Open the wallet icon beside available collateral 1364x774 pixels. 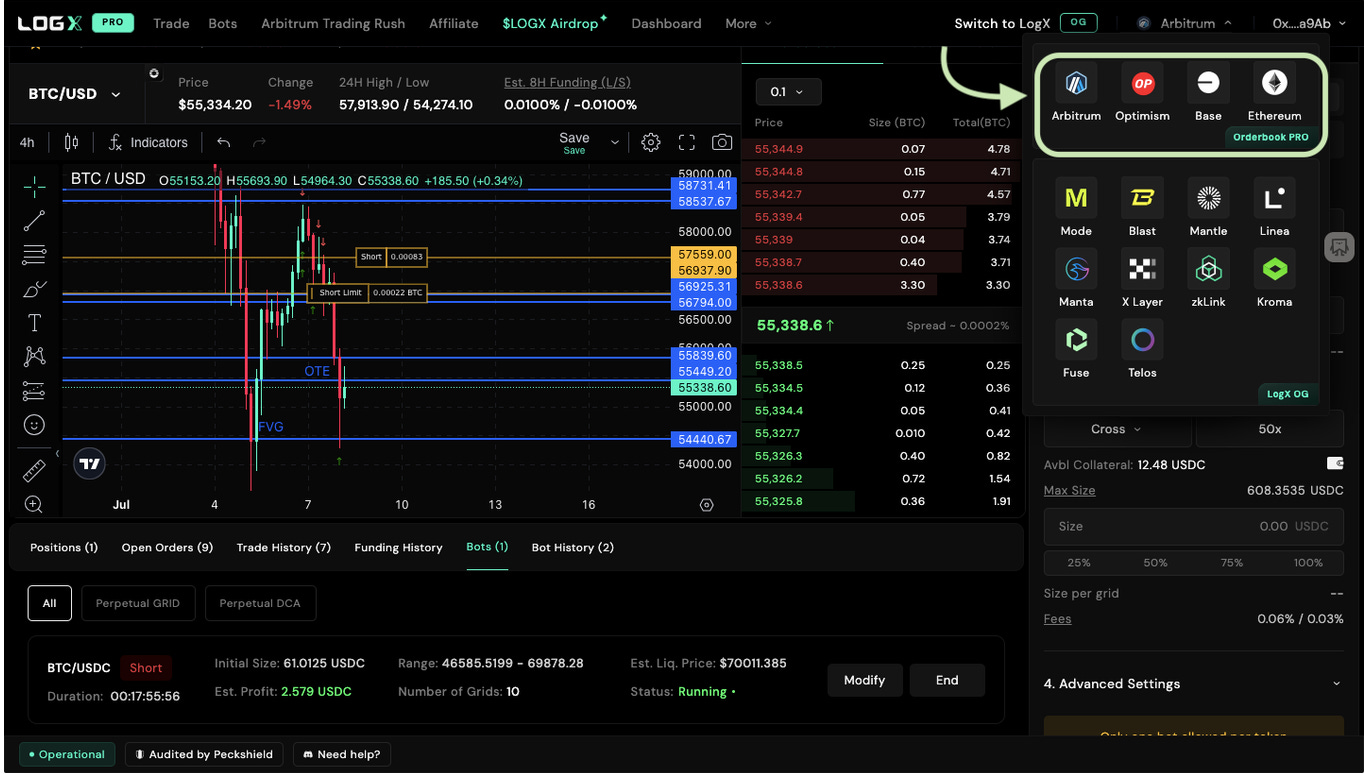1334,464
